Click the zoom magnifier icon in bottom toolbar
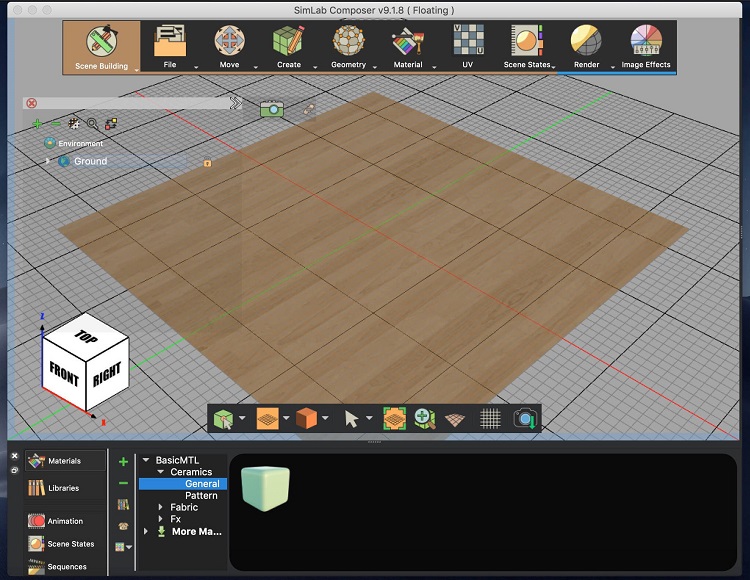750x580 pixels. (x=424, y=419)
